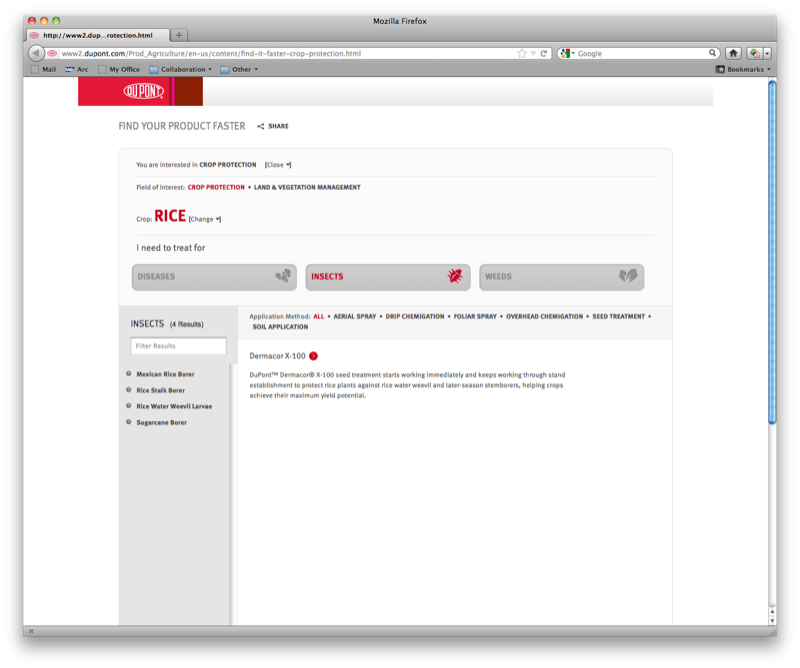Click the status bar close x

(31, 632)
